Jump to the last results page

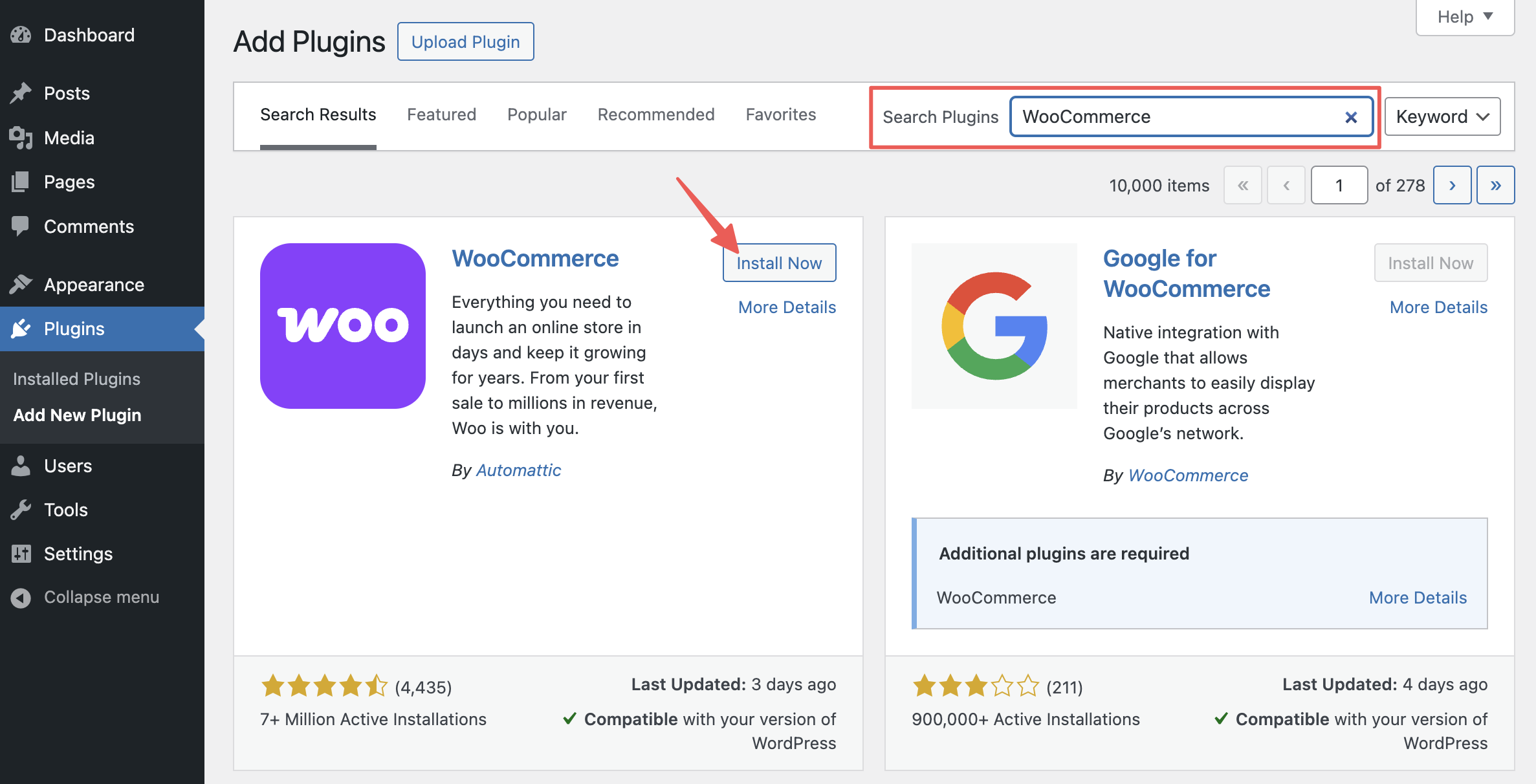(x=1495, y=185)
